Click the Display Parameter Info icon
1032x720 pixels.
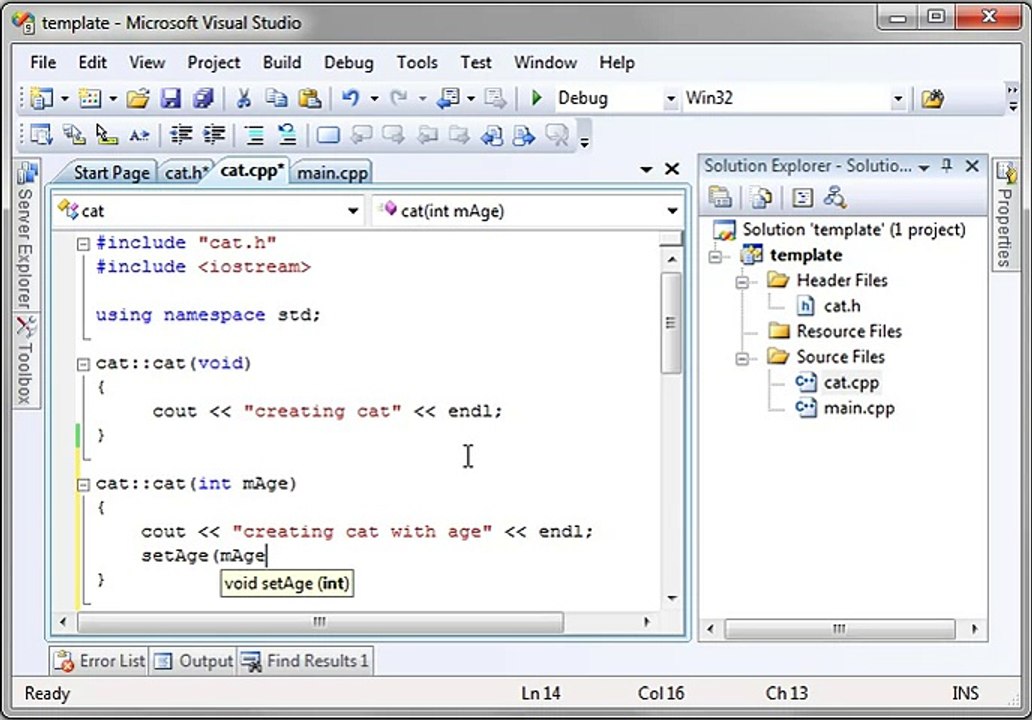pos(74,136)
